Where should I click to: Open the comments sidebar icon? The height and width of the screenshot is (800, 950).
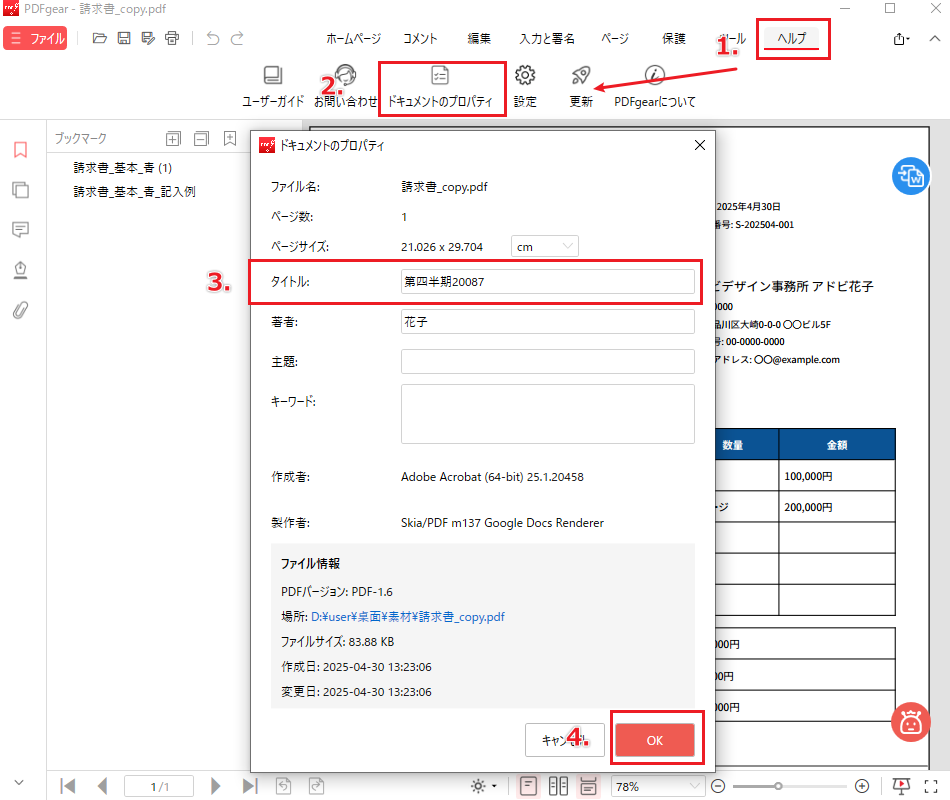pyautogui.click(x=20, y=230)
